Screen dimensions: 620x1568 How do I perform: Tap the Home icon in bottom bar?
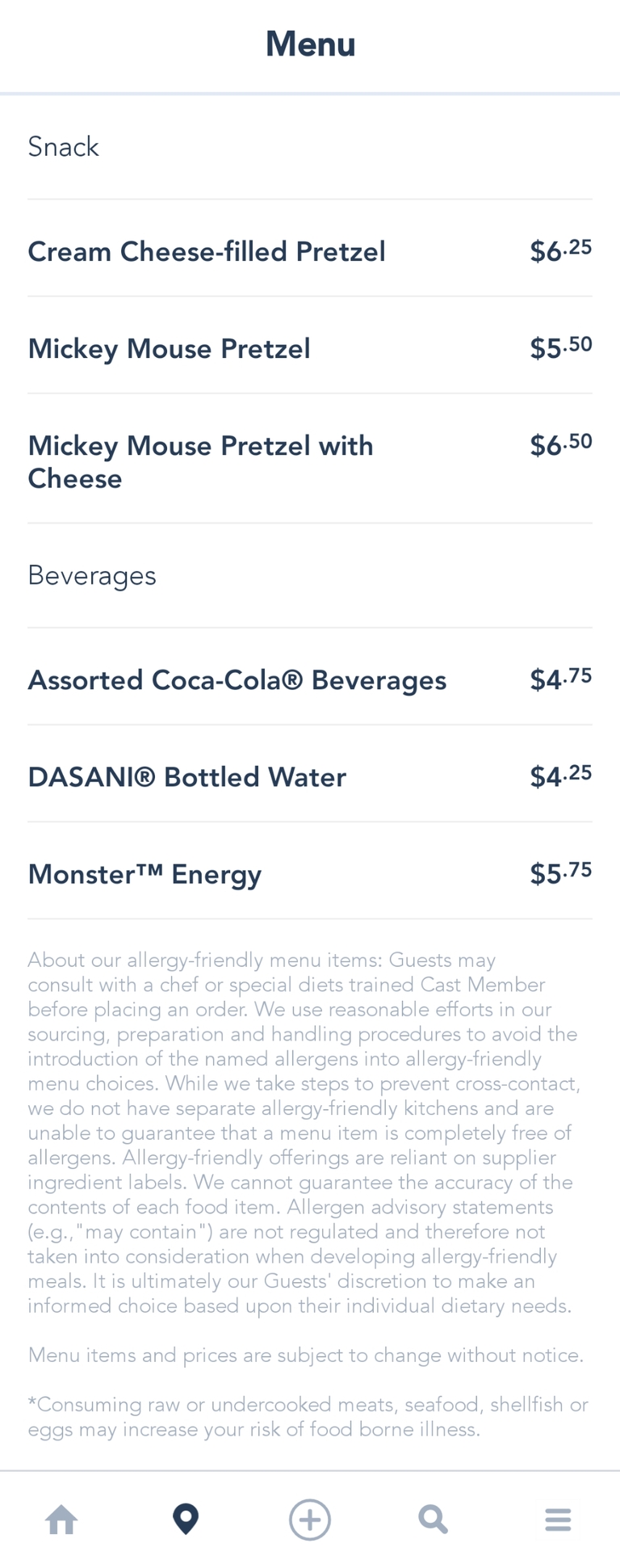61,1520
